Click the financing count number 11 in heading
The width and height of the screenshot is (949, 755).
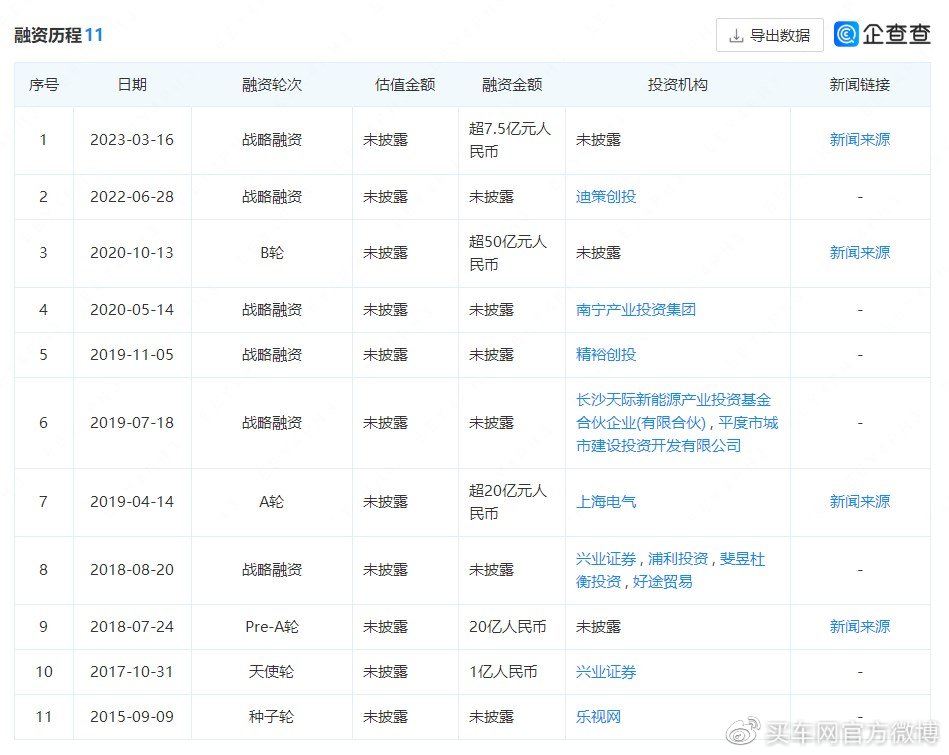coord(94,35)
